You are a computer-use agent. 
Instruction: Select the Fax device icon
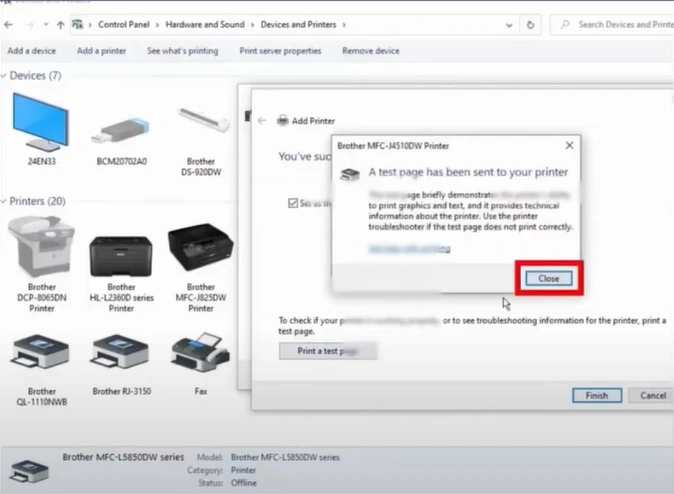[x=200, y=352]
